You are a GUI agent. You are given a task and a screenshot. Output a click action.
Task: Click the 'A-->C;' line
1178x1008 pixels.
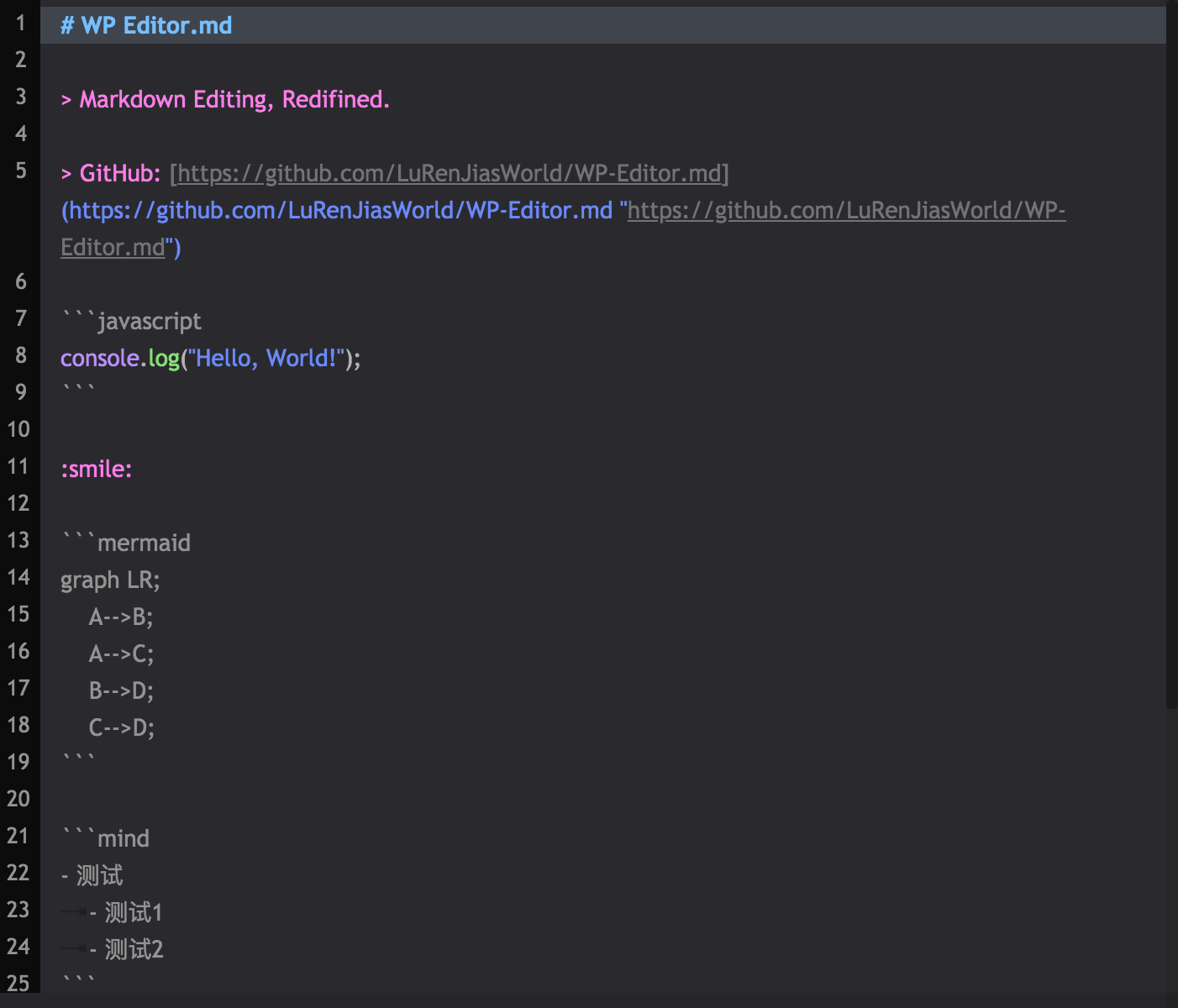click(121, 654)
